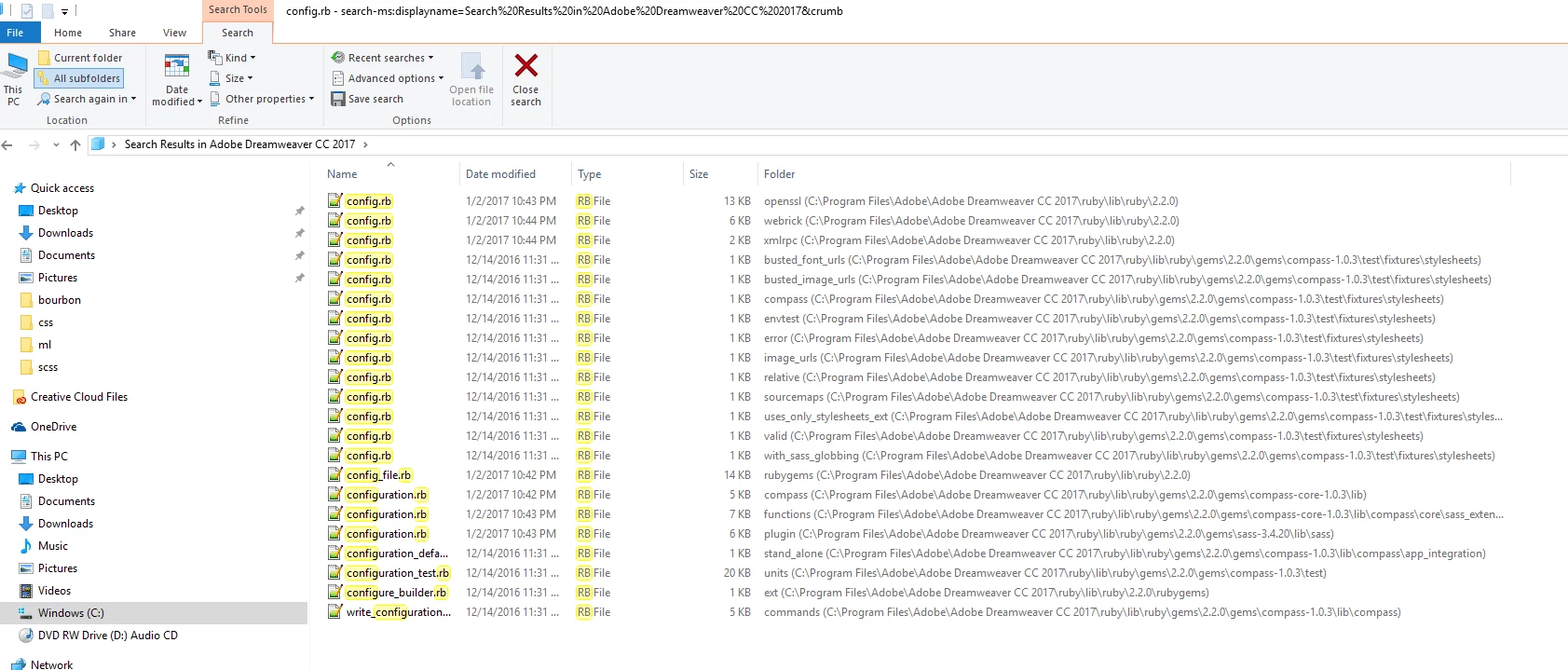Select configuration_defa... file row
Image resolution: width=1568 pixels, height=670 pixels.
point(397,554)
